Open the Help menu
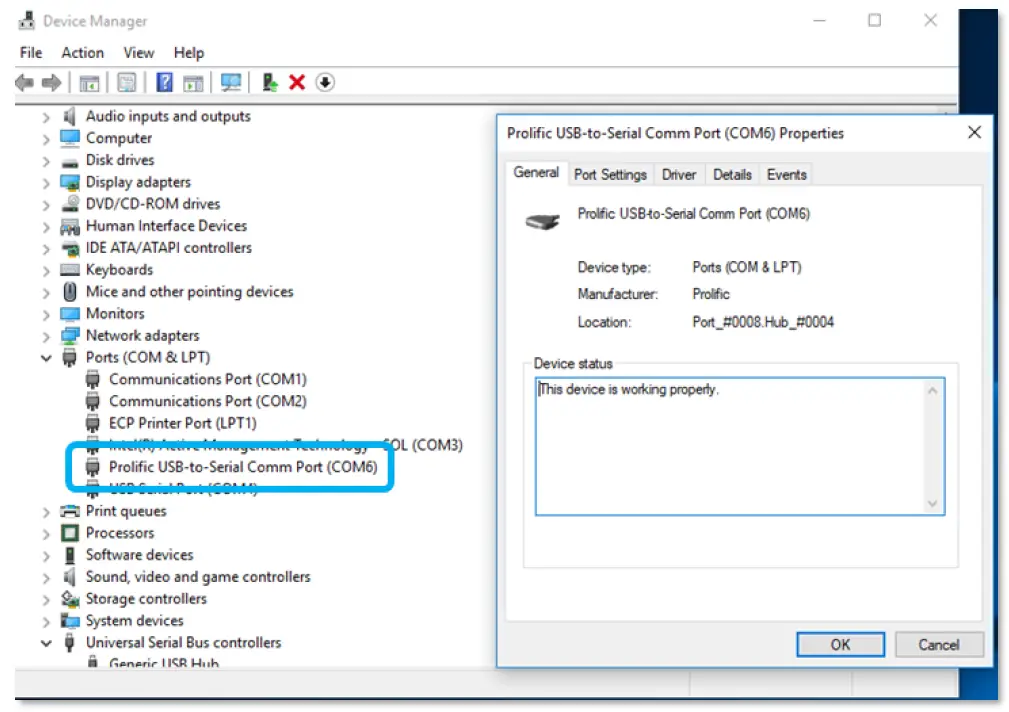 pyautogui.click(x=189, y=53)
